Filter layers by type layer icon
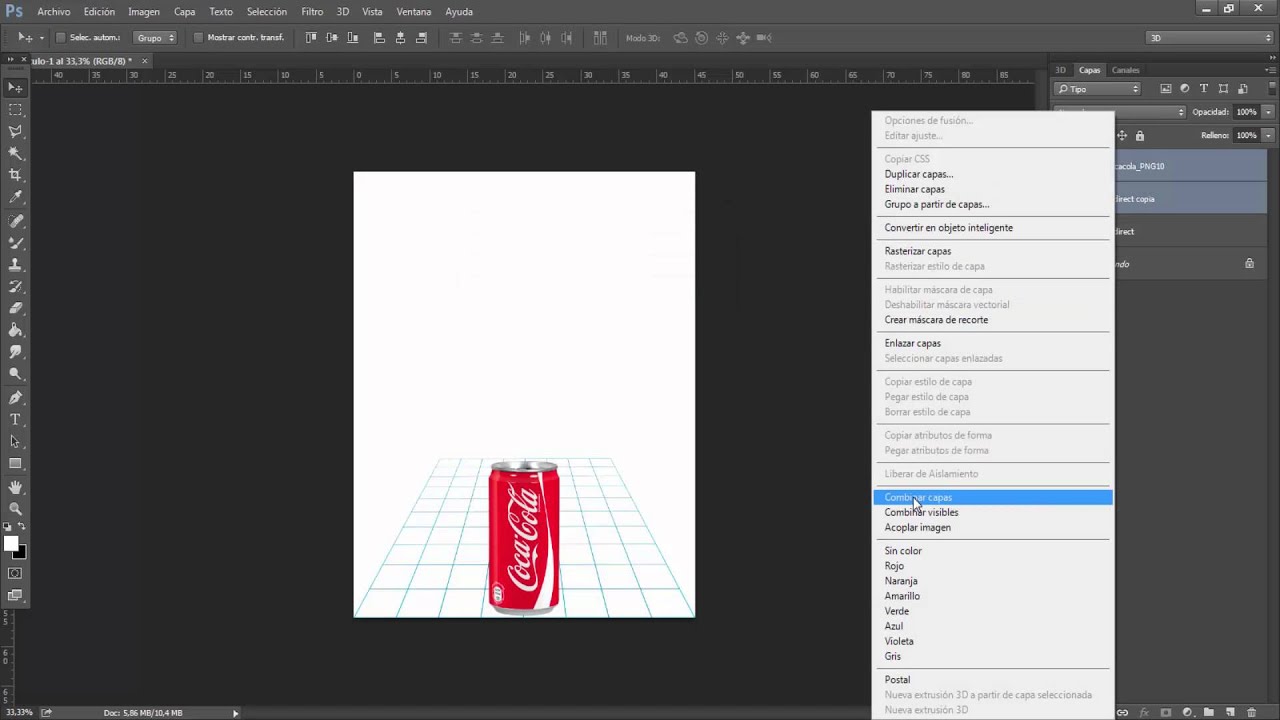This screenshot has height=720, width=1280. click(x=1204, y=89)
